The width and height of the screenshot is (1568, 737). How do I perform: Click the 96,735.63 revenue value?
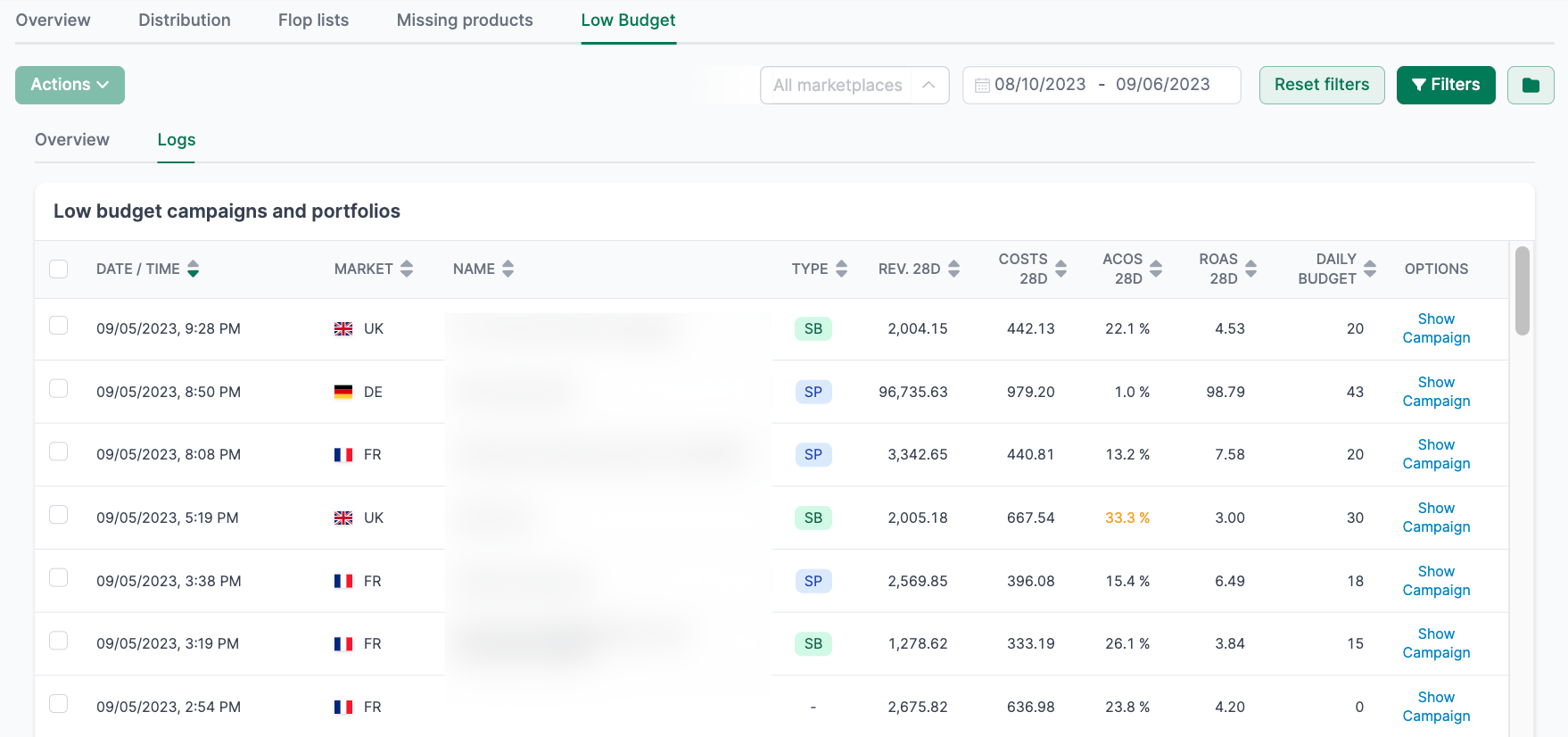pyautogui.click(x=913, y=392)
